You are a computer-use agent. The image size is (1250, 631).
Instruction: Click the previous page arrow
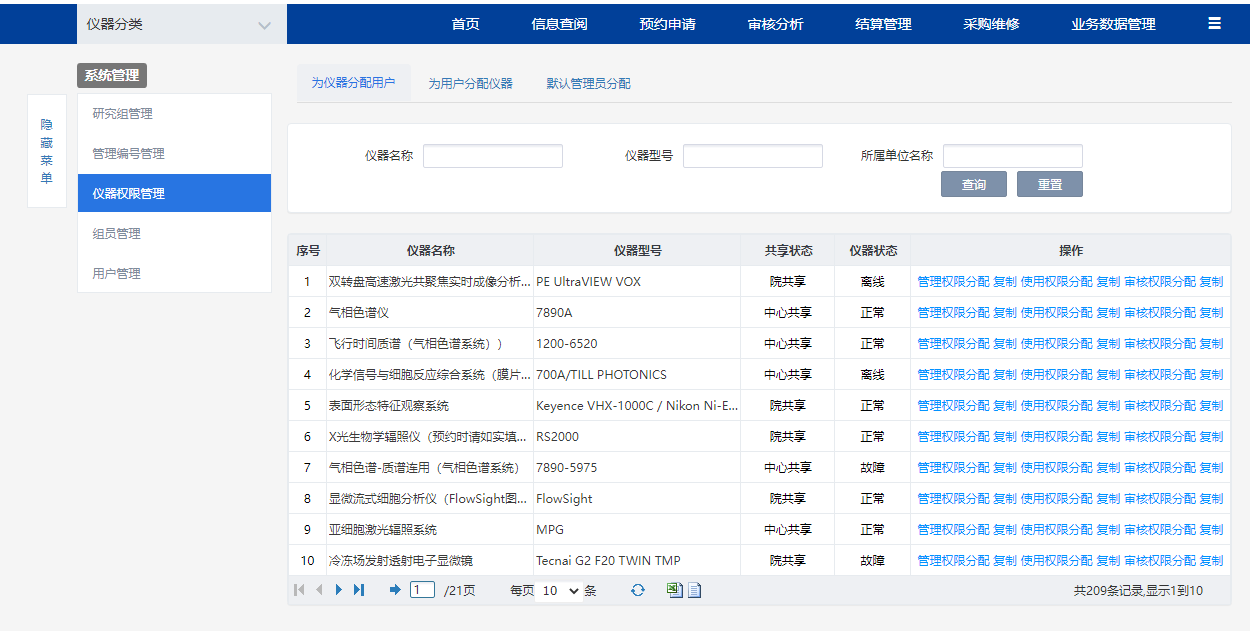coord(319,590)
